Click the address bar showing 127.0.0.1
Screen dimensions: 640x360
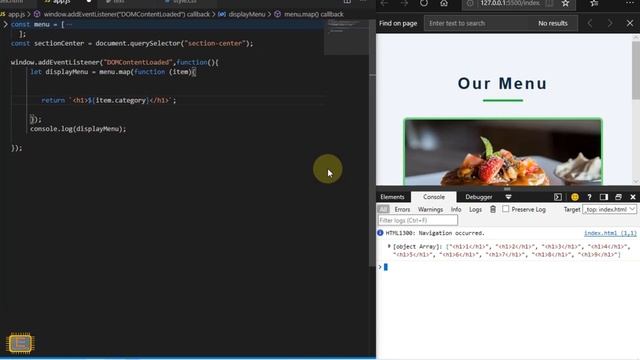(x=510, y=3)
